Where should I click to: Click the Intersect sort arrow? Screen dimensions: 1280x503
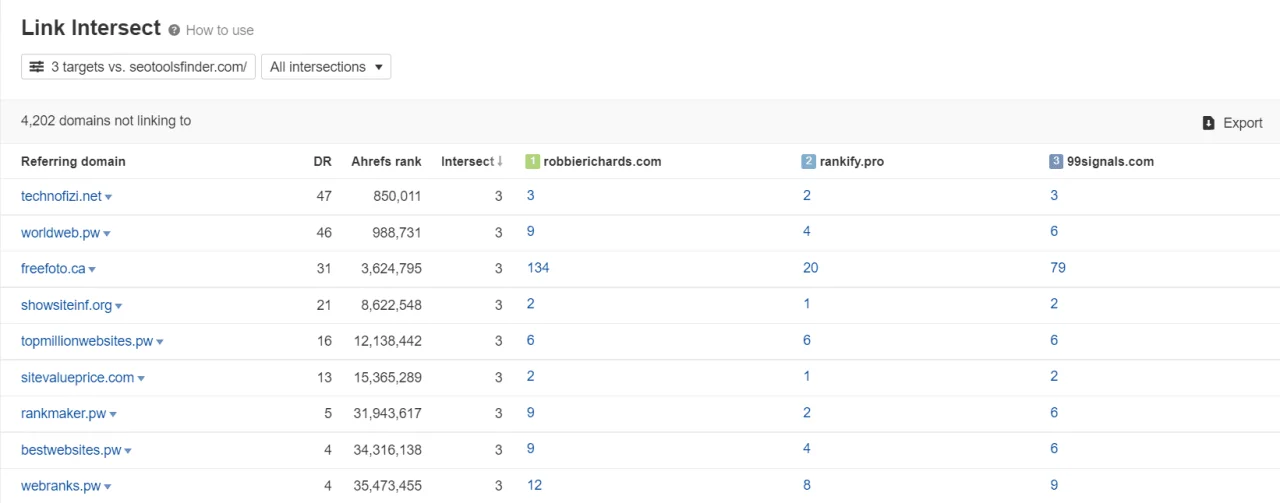point(500,161)
